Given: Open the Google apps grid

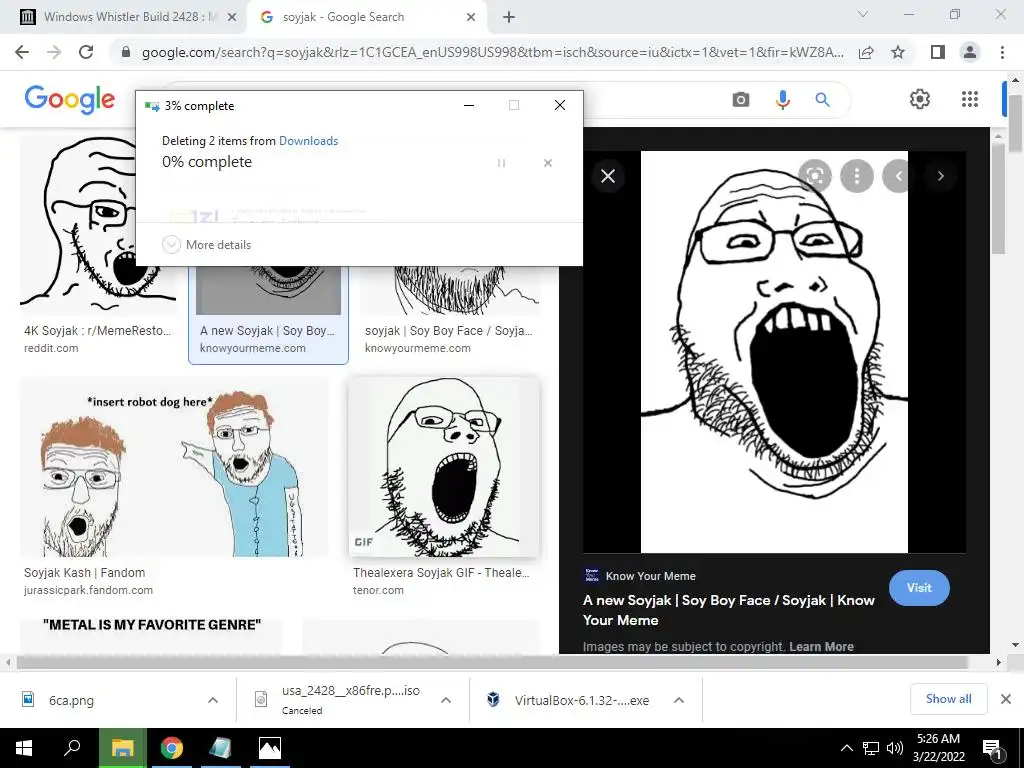Looking at the screenshot, I should click(x=970, y=99).
